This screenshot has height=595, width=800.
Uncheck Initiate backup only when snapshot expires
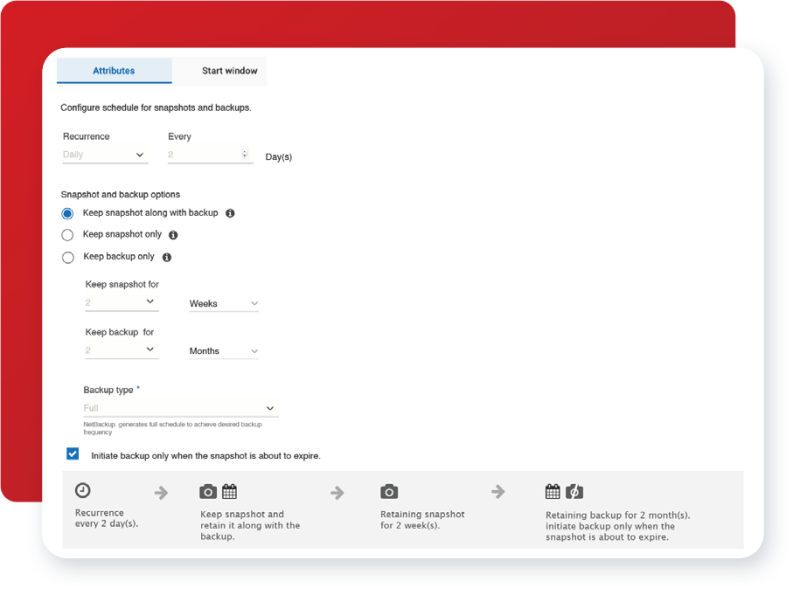(x=71, y=454)
